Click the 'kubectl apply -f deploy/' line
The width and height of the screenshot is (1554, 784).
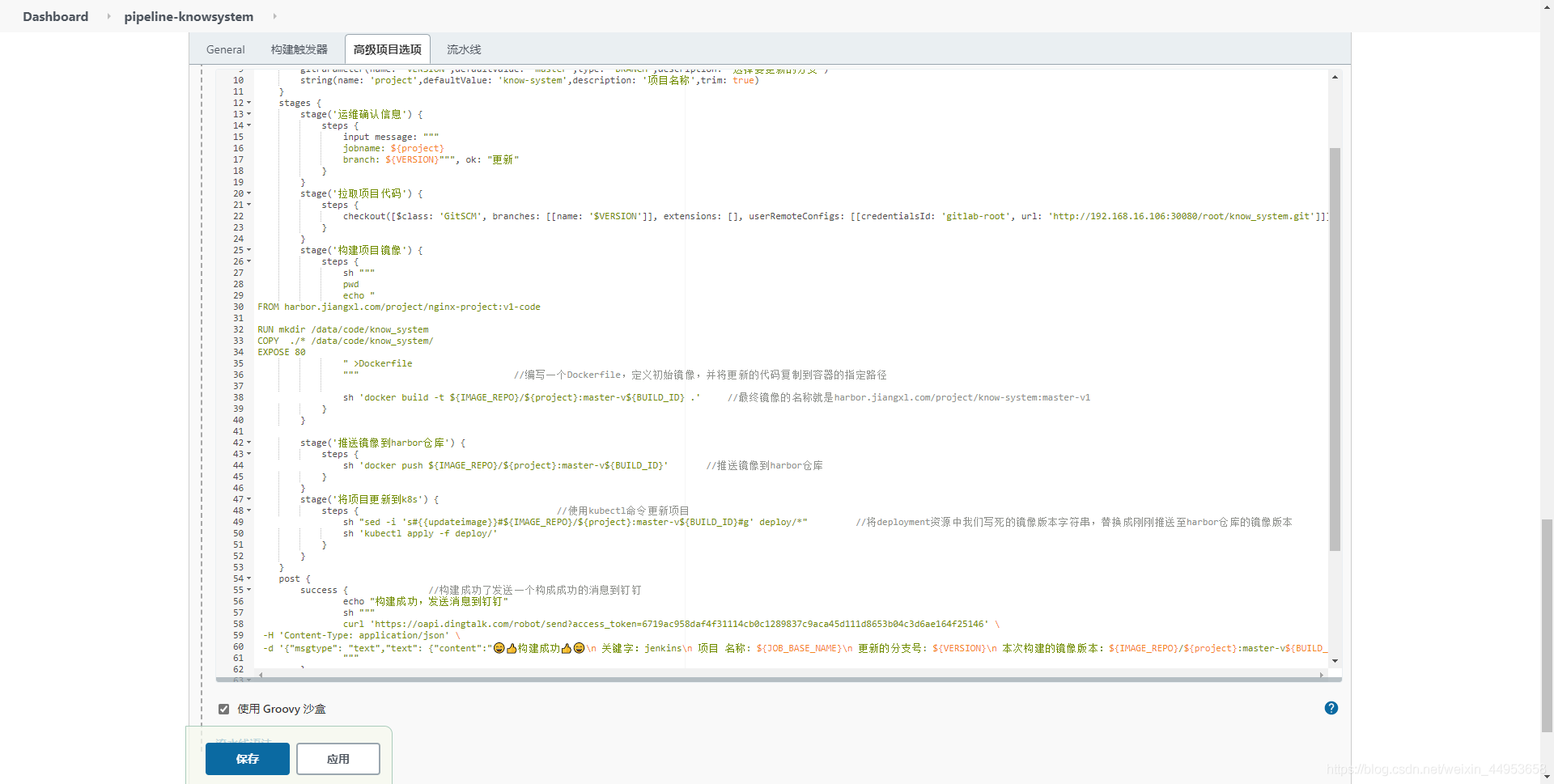point(419,533)
